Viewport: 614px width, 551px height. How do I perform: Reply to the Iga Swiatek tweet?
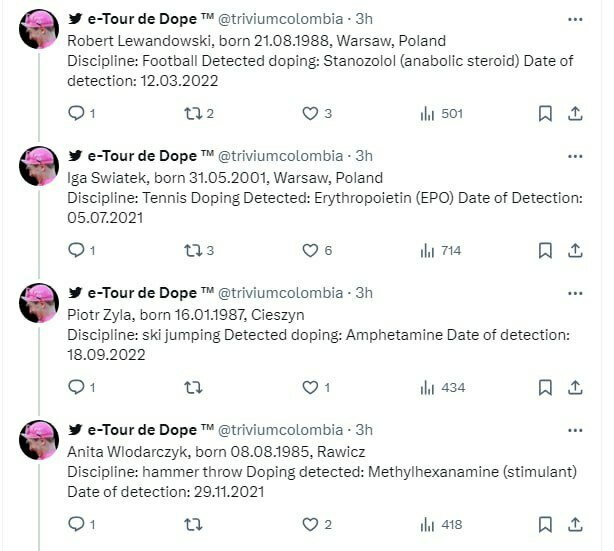(x=76, y=250)
